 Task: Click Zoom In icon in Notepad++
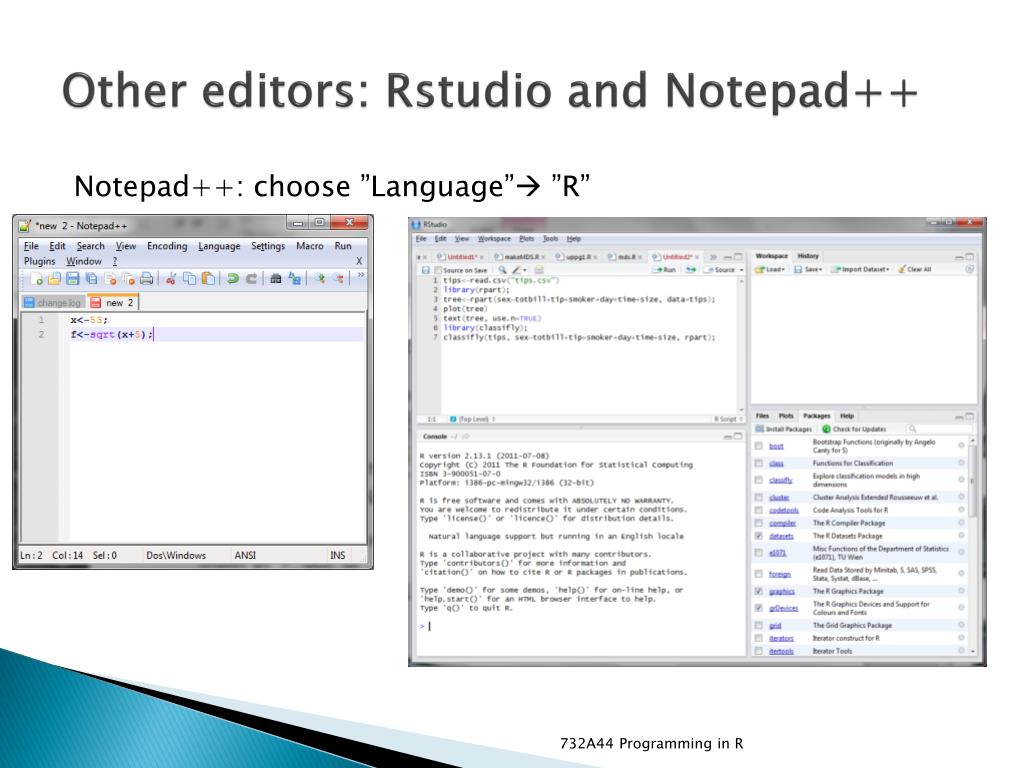[x=319, y=280]
